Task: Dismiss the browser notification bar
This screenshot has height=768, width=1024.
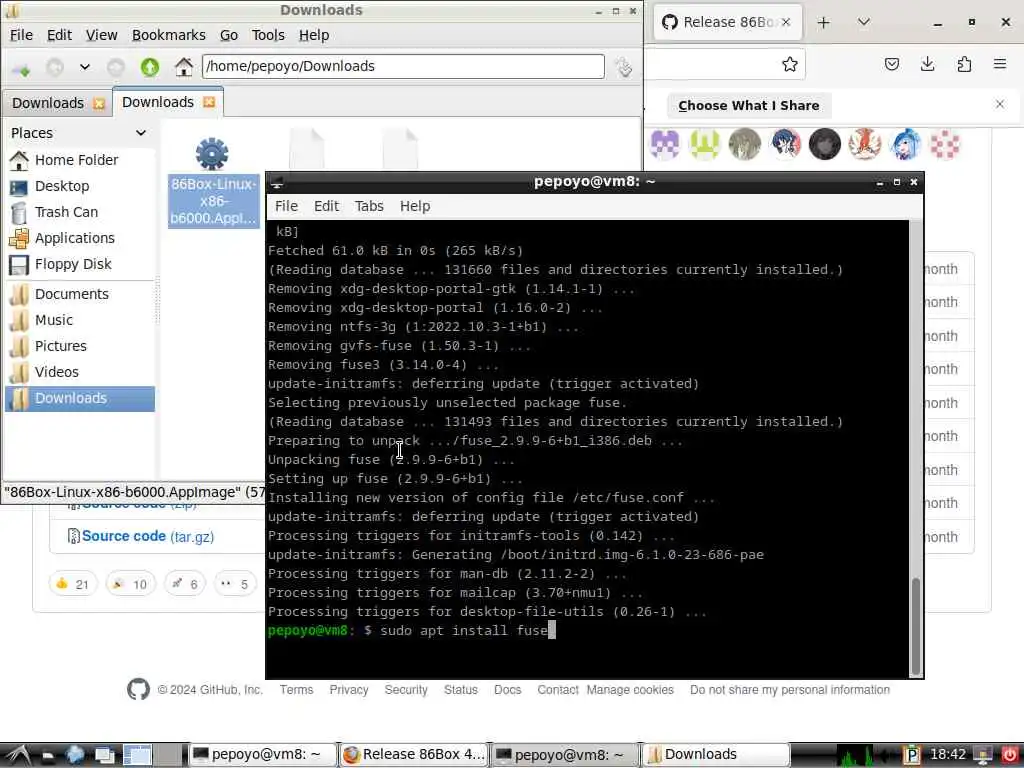Action: tap(999, 104)
